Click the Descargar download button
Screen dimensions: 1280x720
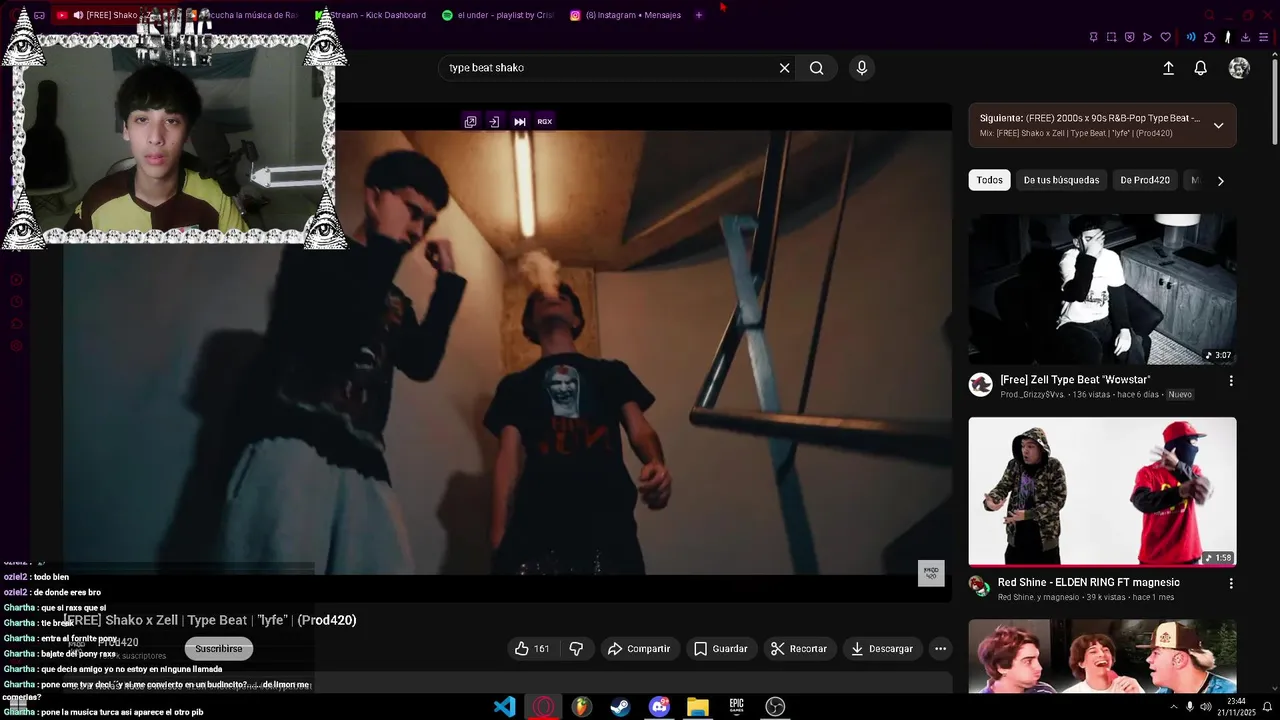click(882, 649)
